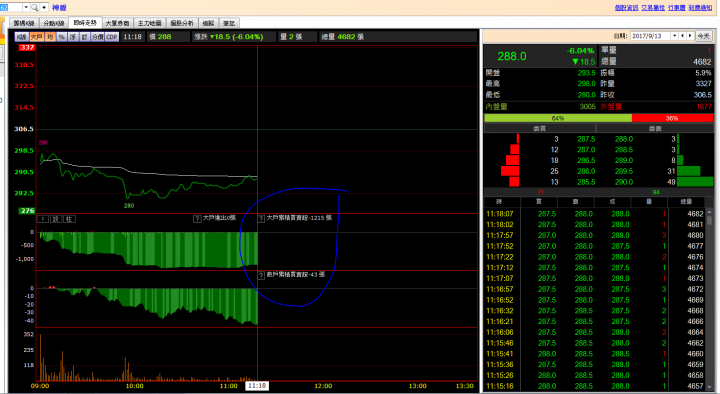Toggle the K線 chart mode button
Viewport: 720px width, 394px height.
coord(21,37)
